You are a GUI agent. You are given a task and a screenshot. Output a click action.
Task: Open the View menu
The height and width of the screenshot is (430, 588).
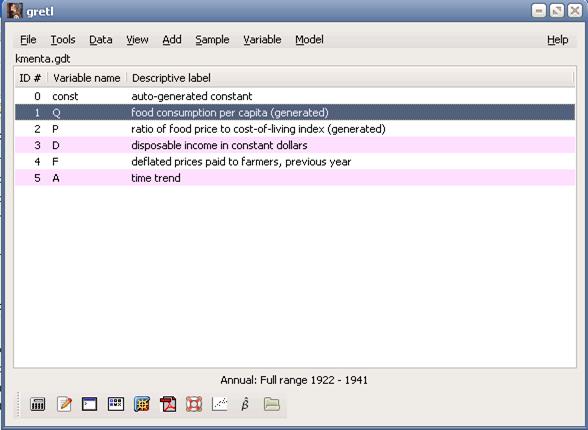[137, 39]
